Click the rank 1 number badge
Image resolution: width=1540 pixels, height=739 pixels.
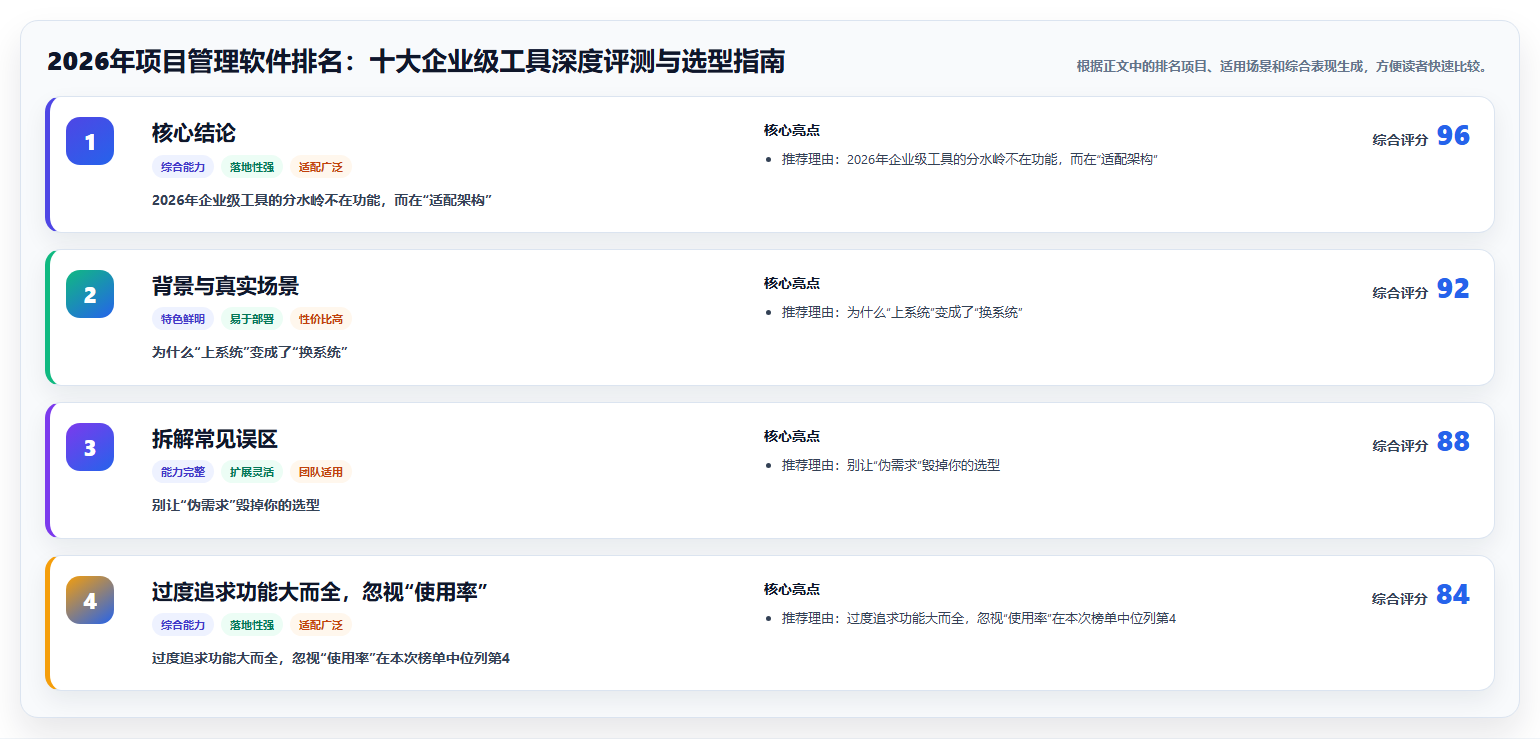point(90,141)
